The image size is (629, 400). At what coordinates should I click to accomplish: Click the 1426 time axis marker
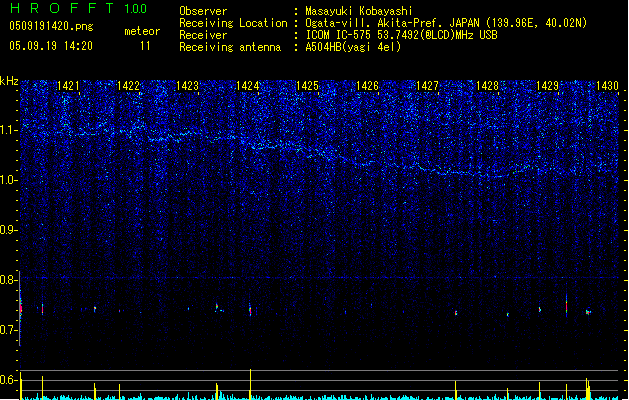[x=367, y=86]
